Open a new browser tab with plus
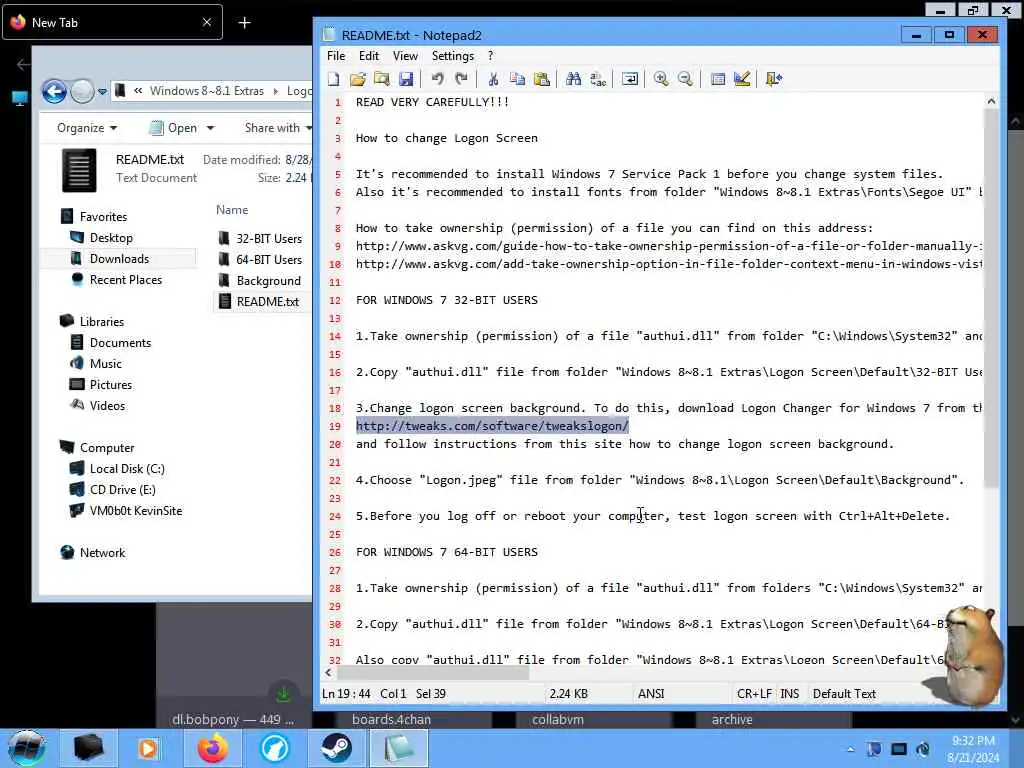Image resolution: width=1024 pixels, height=768 pixels. point(244,23)
